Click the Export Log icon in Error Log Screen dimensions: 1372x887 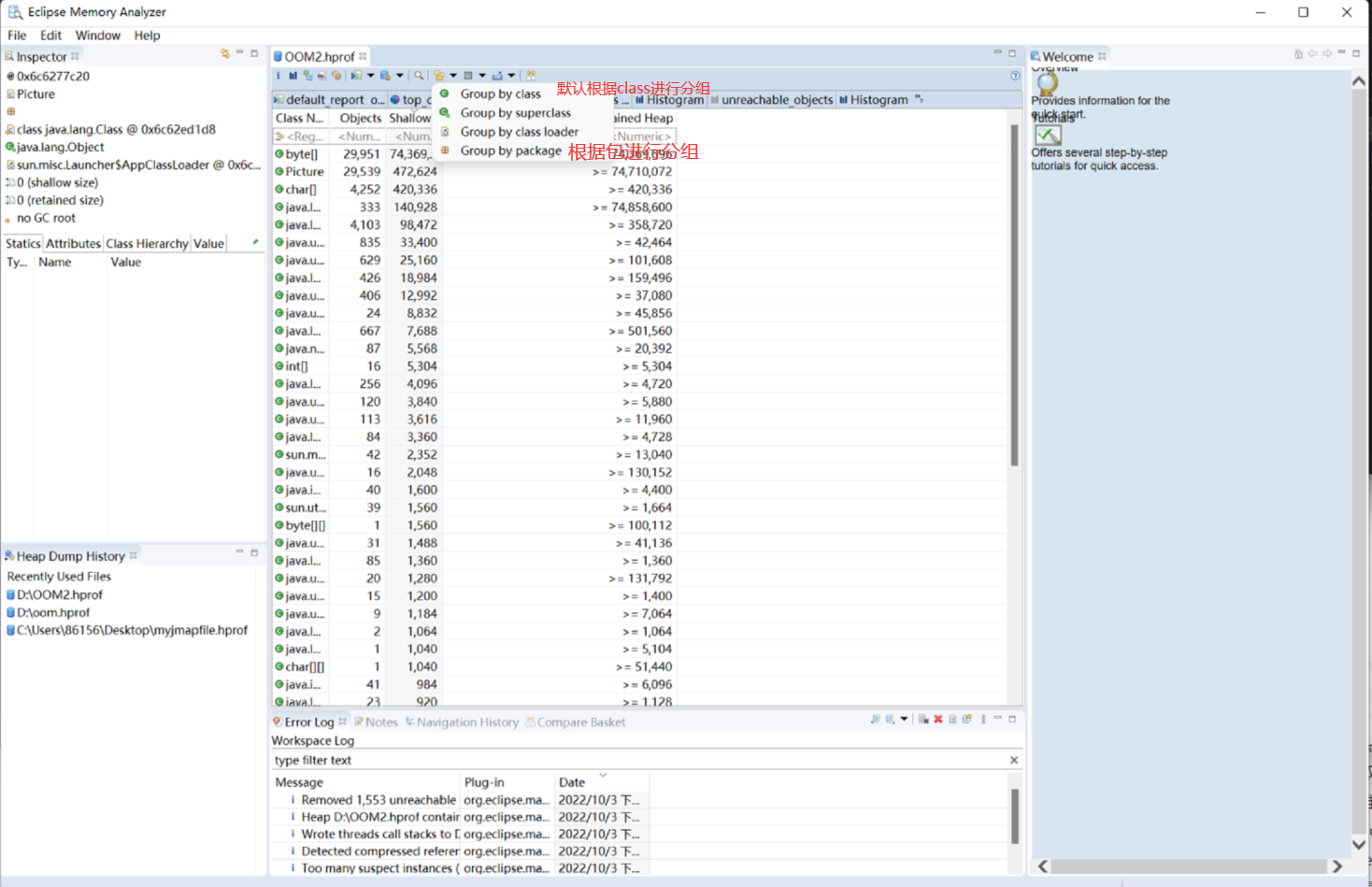click(876, 719)
